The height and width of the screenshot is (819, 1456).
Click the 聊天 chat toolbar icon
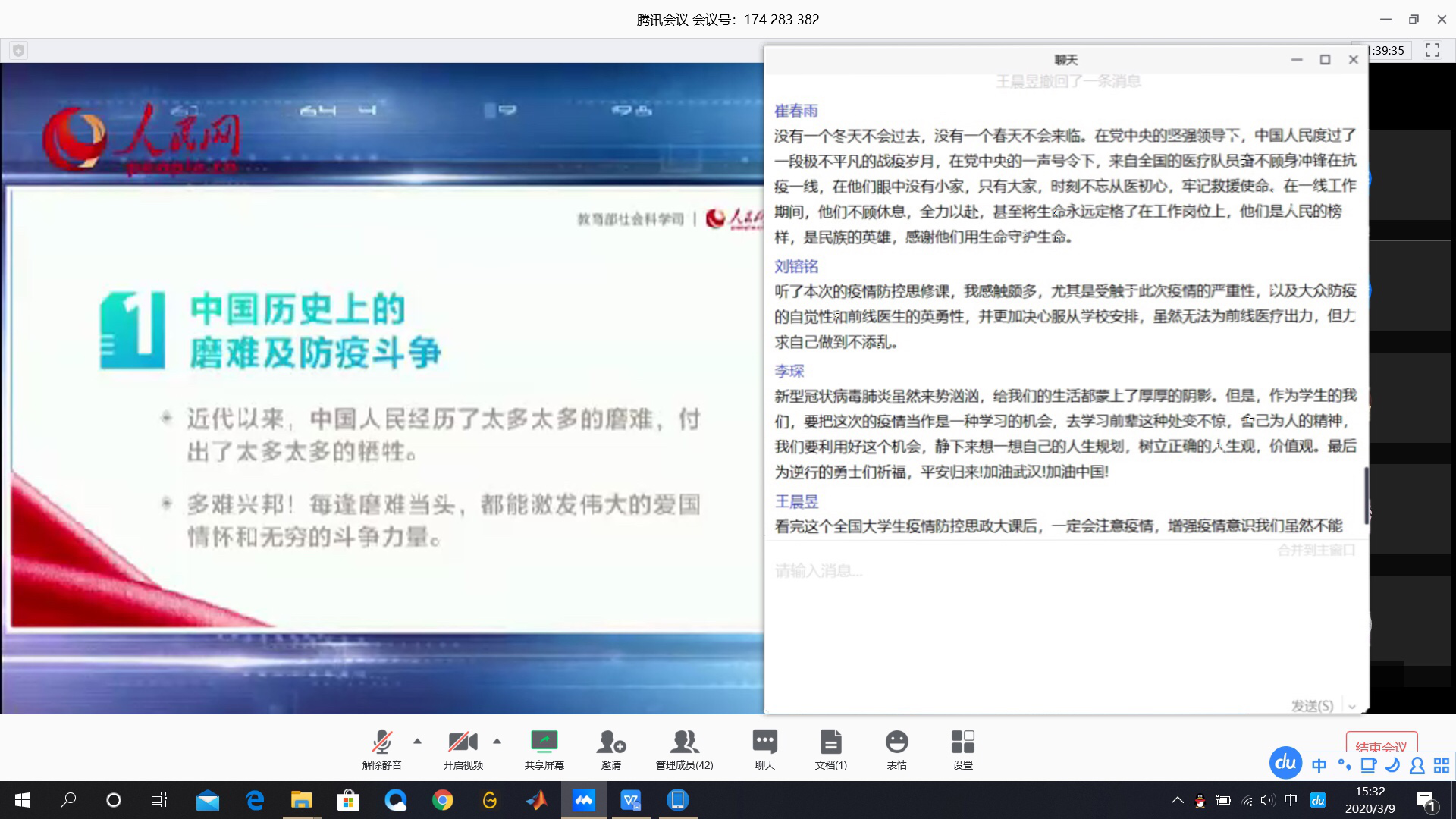[764, 742]
